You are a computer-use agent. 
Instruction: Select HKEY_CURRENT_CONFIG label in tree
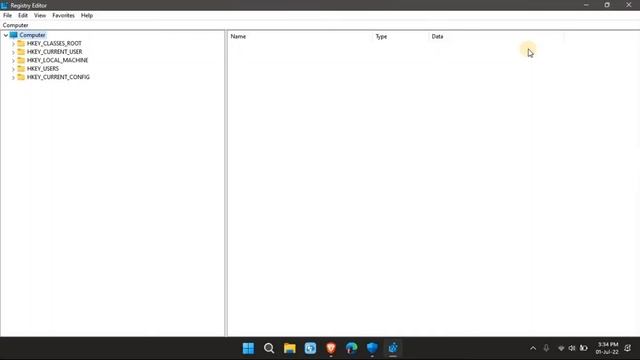(58, 77)
